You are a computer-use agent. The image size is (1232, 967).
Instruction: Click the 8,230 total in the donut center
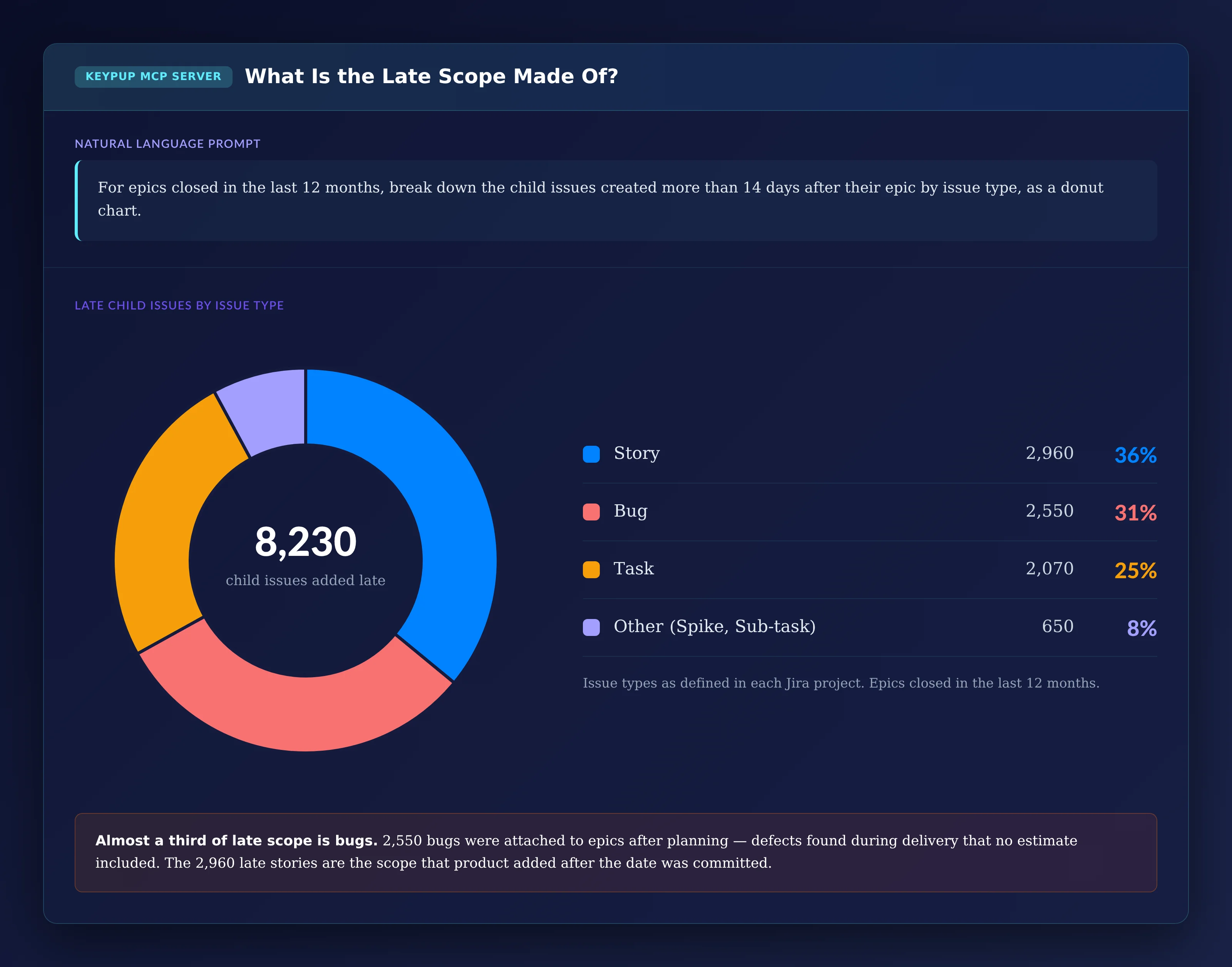(x=306, y=542)
